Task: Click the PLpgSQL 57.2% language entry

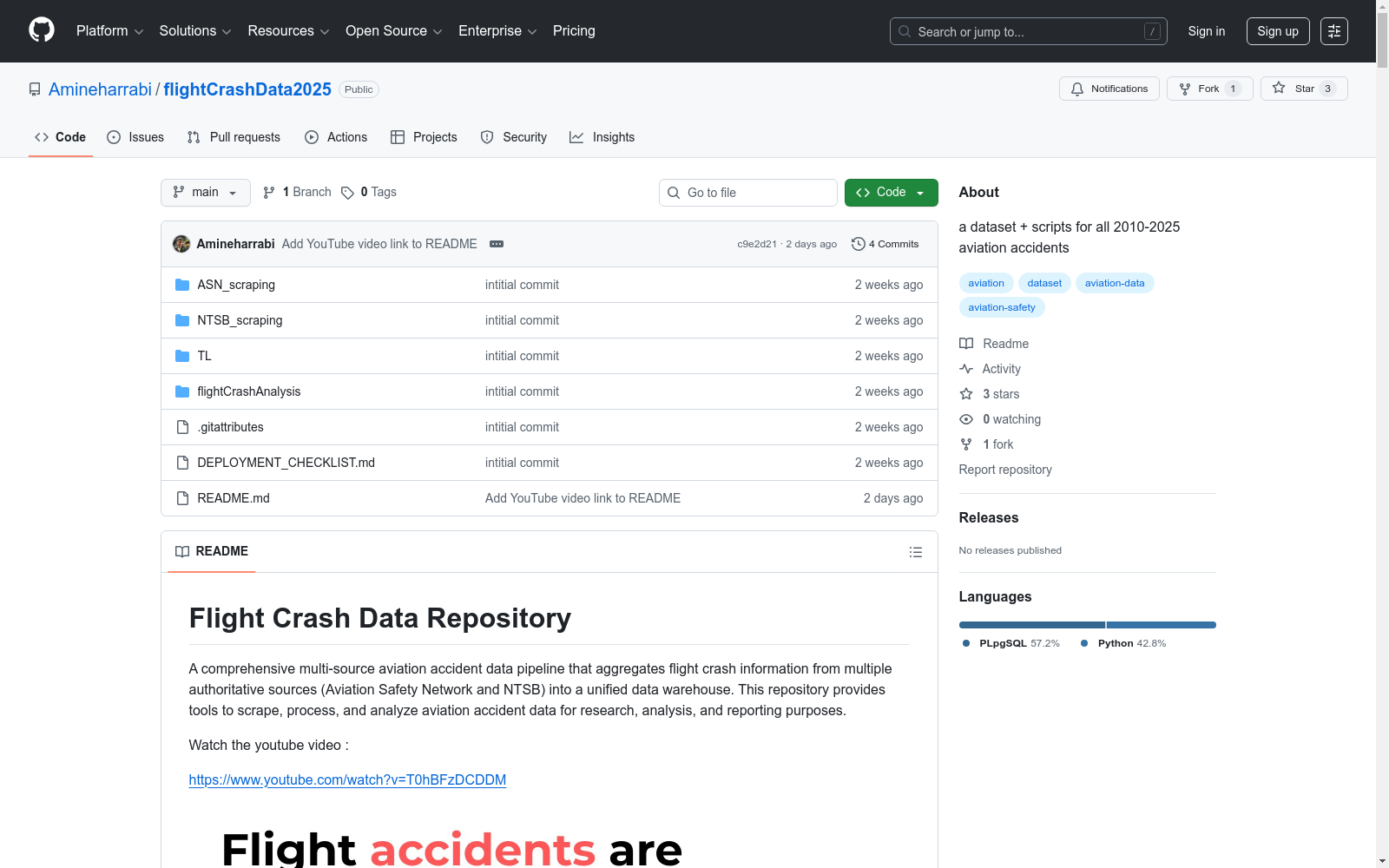Action: coord(1011,643)
